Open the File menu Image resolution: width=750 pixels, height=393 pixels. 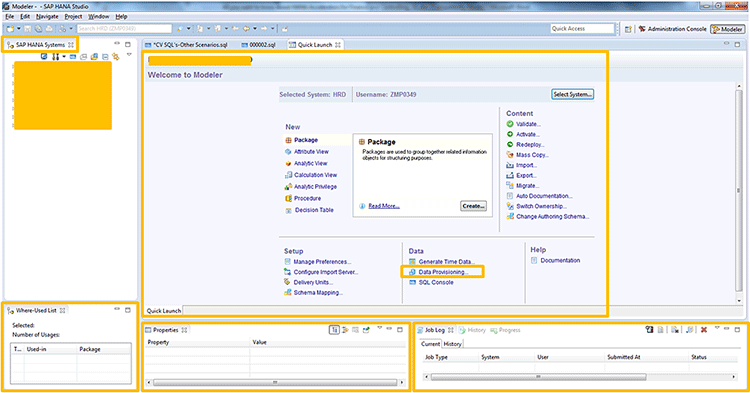click(x=10, y=16)
